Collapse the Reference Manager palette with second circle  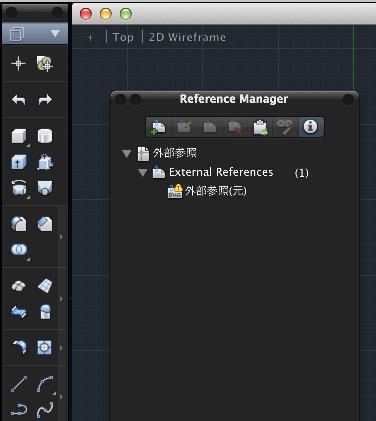point(135,99)
